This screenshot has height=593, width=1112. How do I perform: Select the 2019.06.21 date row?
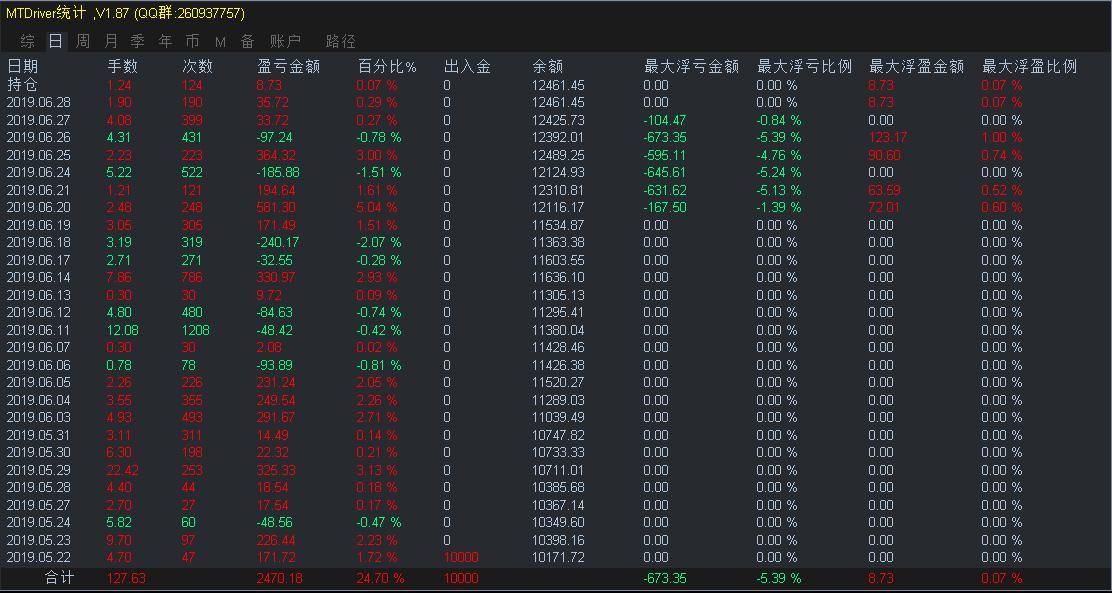click(x=38, y=190)
